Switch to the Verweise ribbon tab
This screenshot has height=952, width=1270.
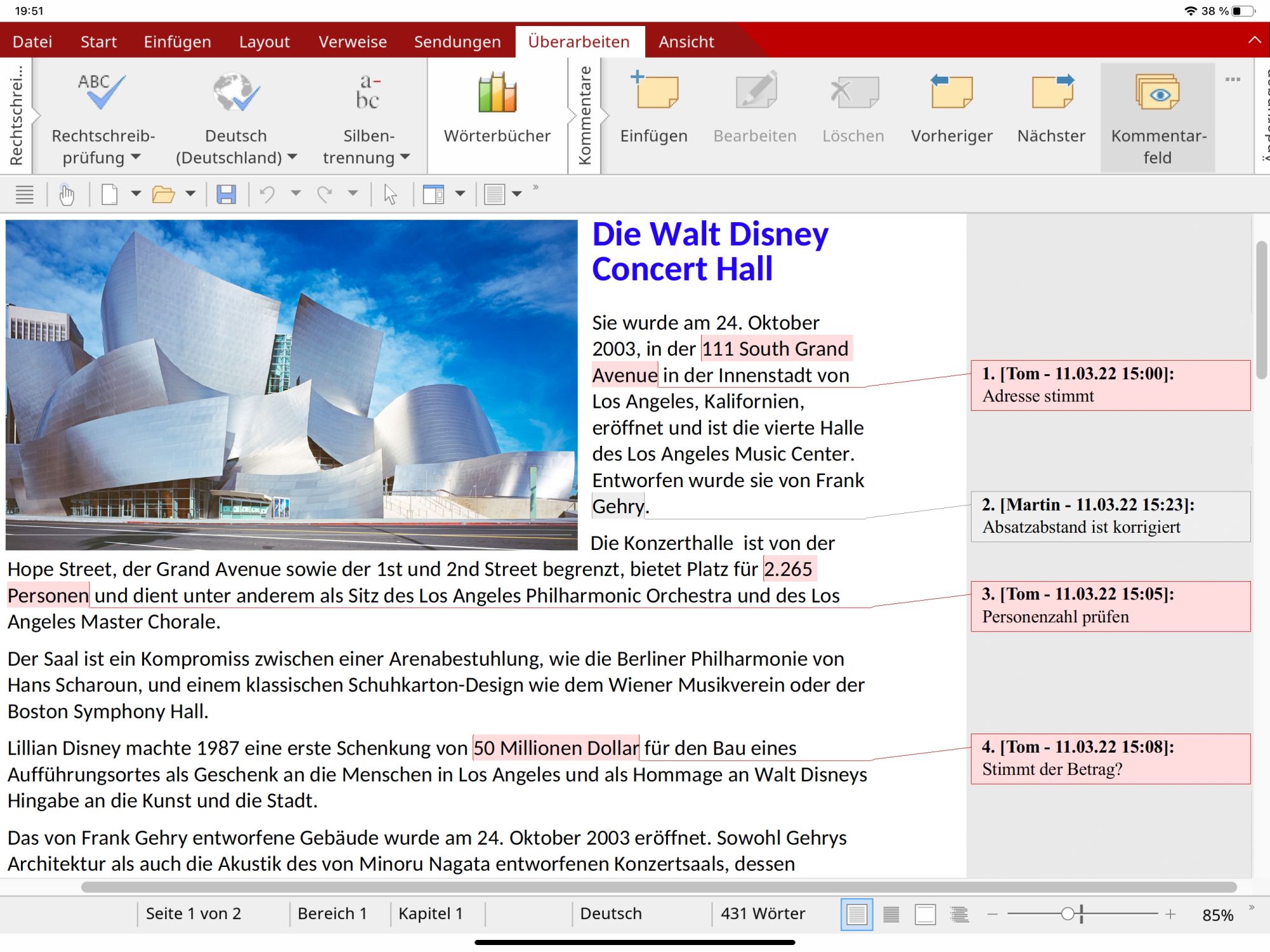[x=352, y=42]
